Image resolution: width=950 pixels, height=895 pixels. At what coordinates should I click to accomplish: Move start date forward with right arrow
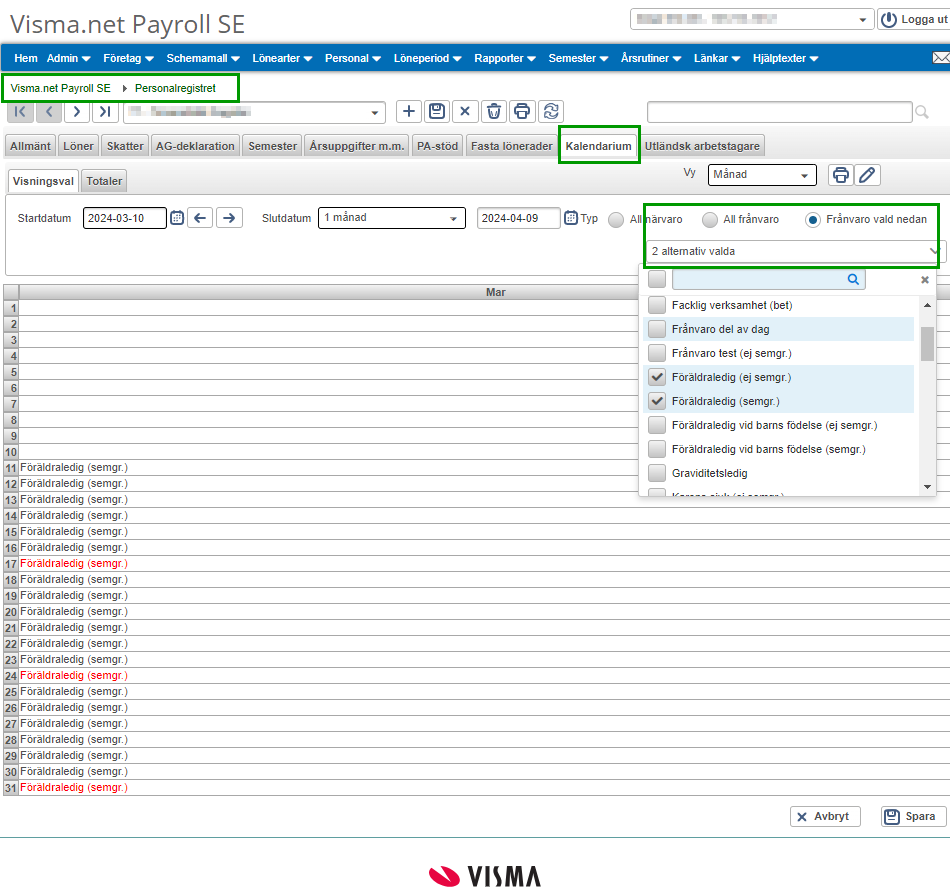pos(229,218)
